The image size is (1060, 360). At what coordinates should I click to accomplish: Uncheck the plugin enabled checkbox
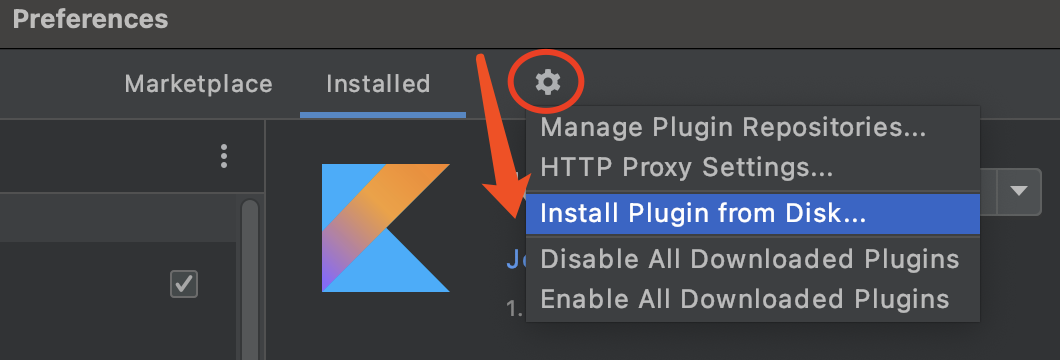point(184,284)
